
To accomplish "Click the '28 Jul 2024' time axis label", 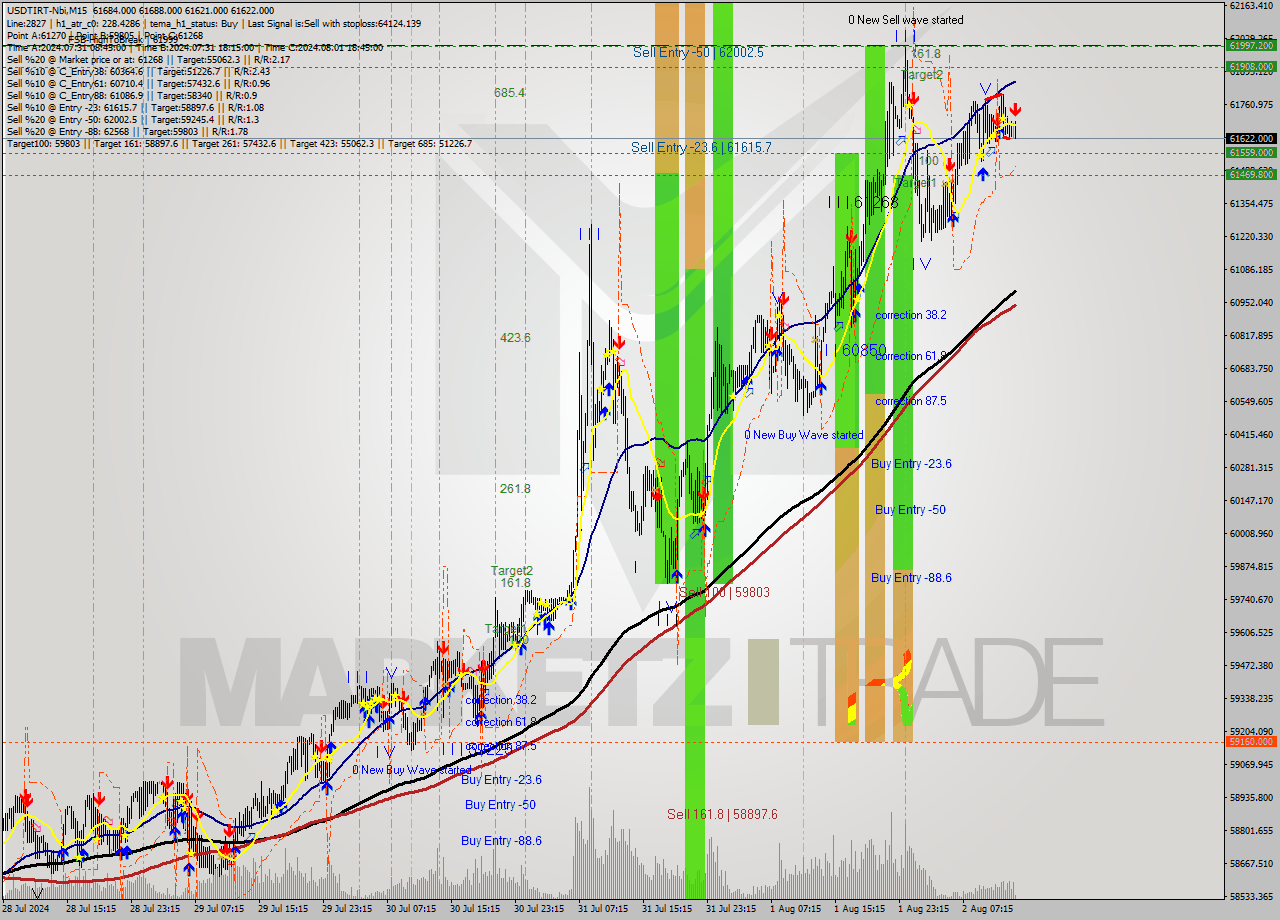I will pyautogui.click(x=25, y=909).
